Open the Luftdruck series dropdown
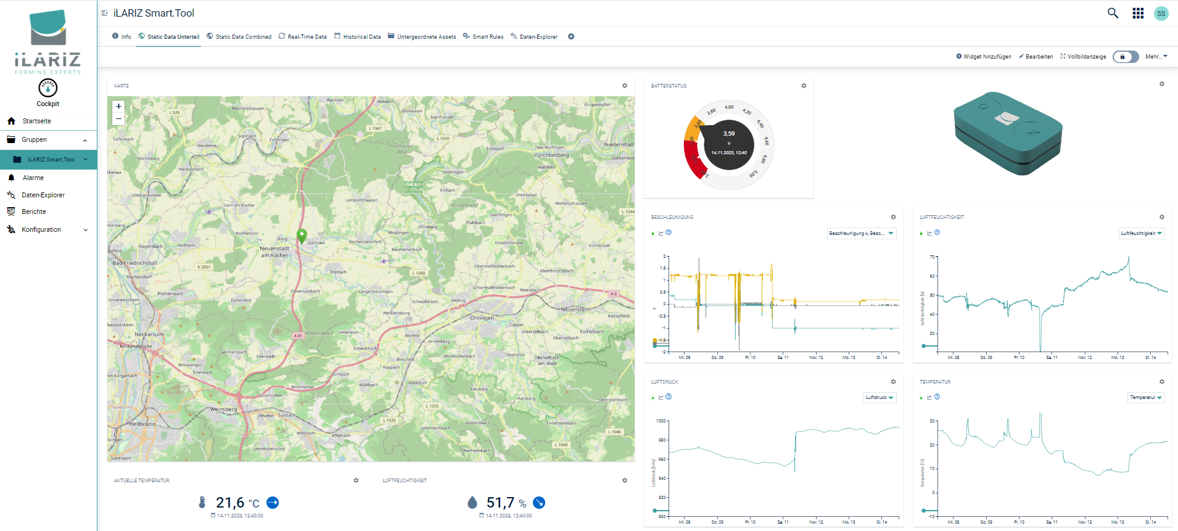1178x531 pixels. (880, 397)
